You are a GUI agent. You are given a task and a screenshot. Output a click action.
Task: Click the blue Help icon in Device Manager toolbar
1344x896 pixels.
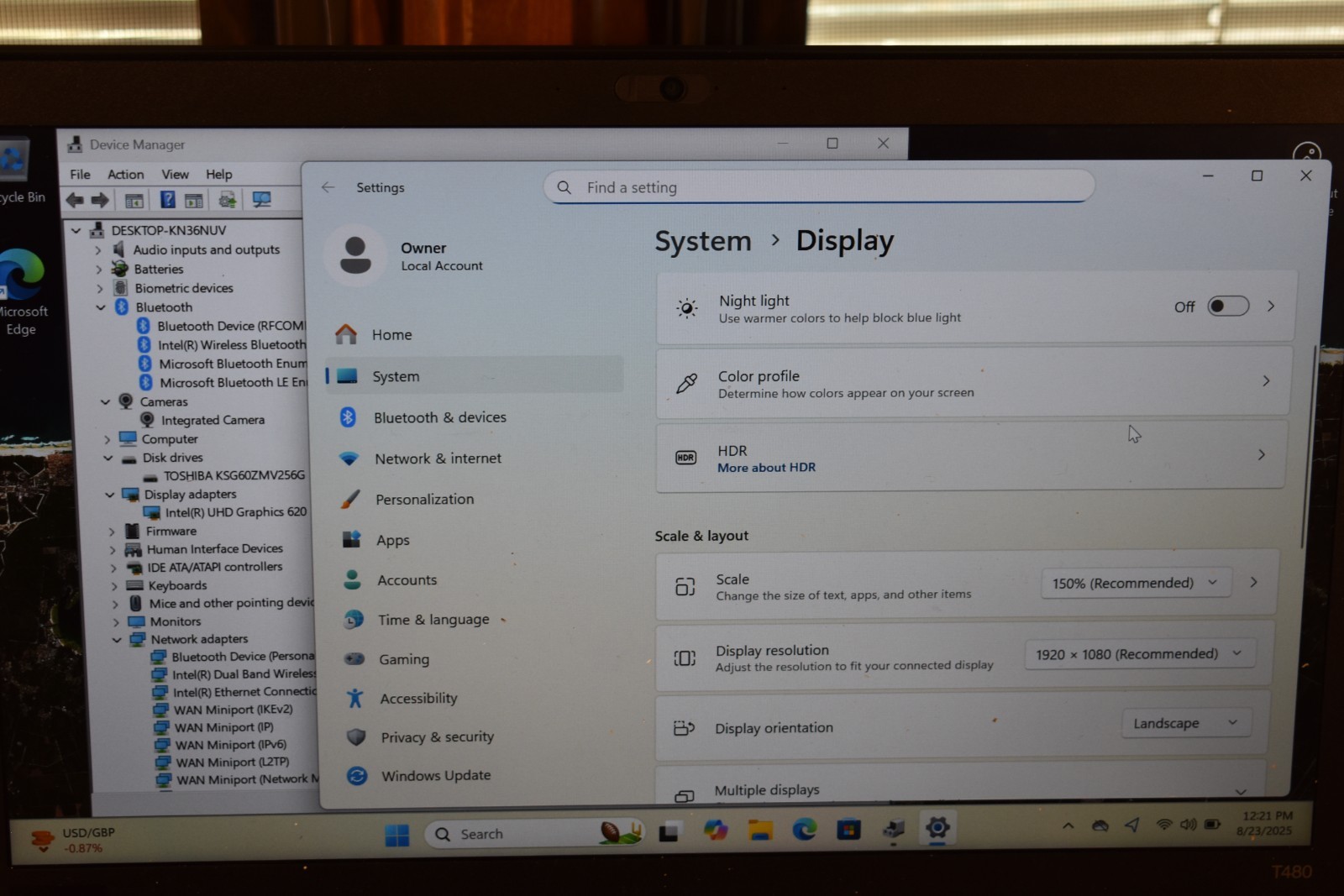(168, 200)
